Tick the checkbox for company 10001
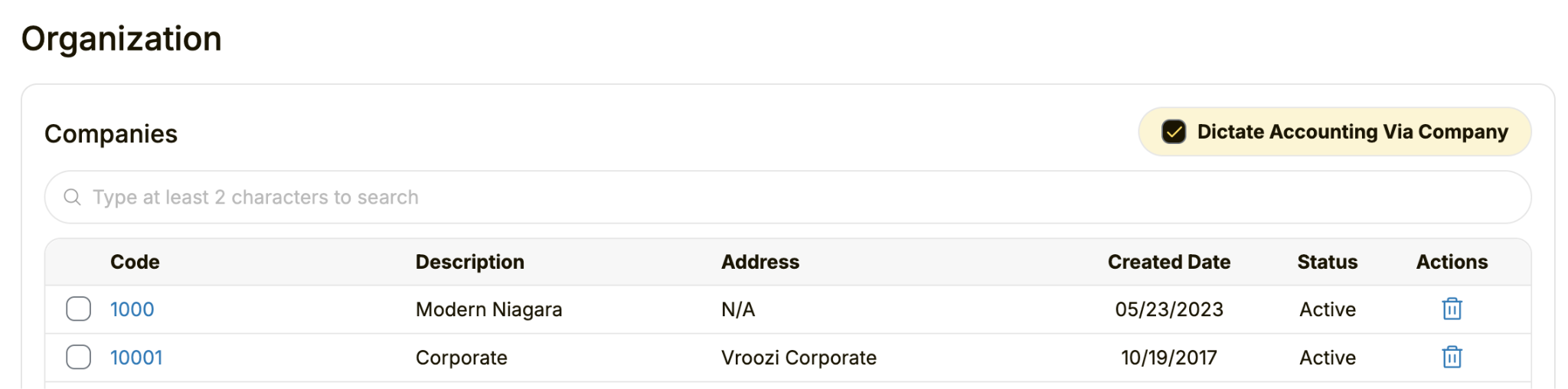The height and width of the screenshot is (389, 1568). pos(78,358)
